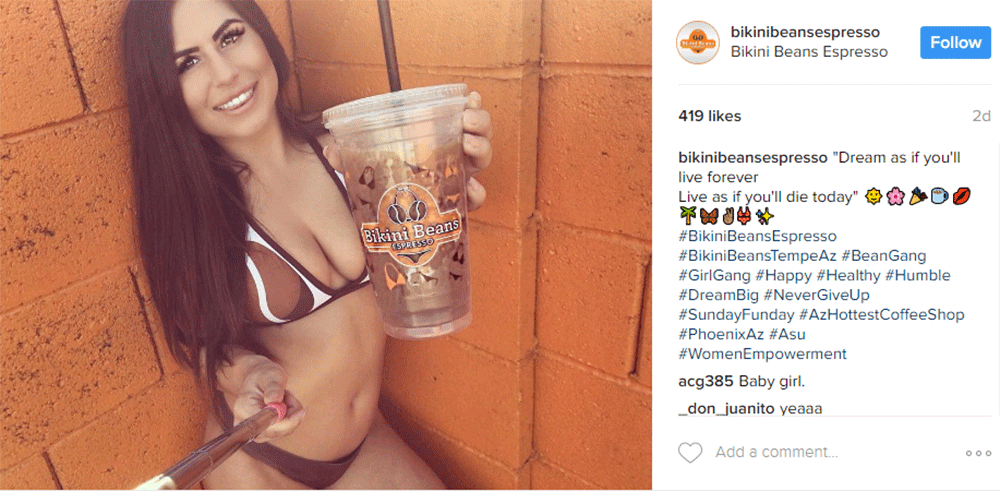The width and height of the screenshot is (1000, 491).
Task: Open the #BikiniBeansEspresso hashtag
Action: [758, 237]
